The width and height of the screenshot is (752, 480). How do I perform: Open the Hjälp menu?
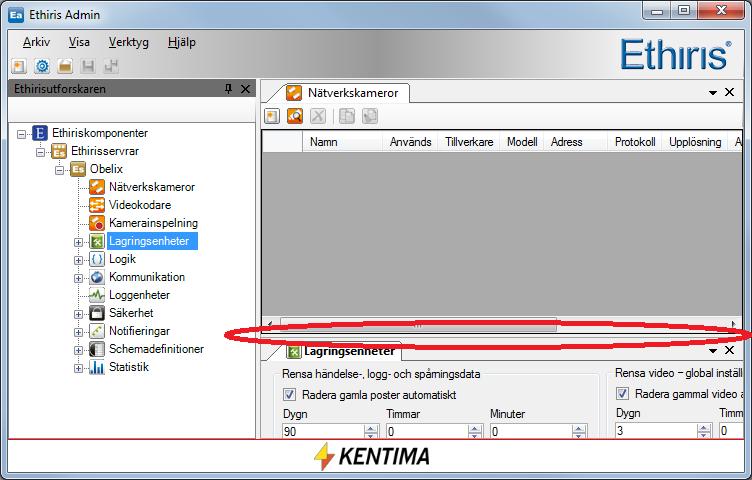click(182, 42)
